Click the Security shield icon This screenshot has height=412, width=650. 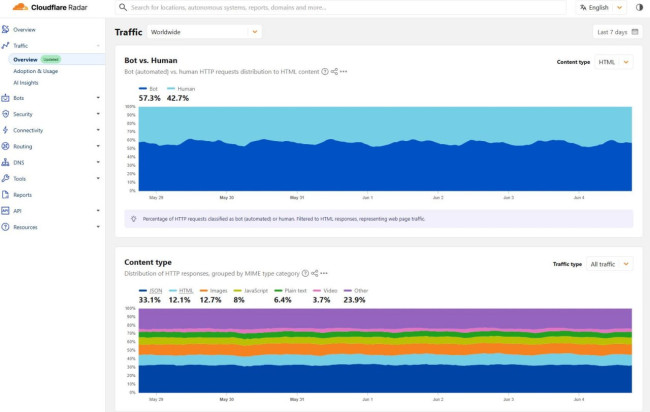click(x=5, y=114)
